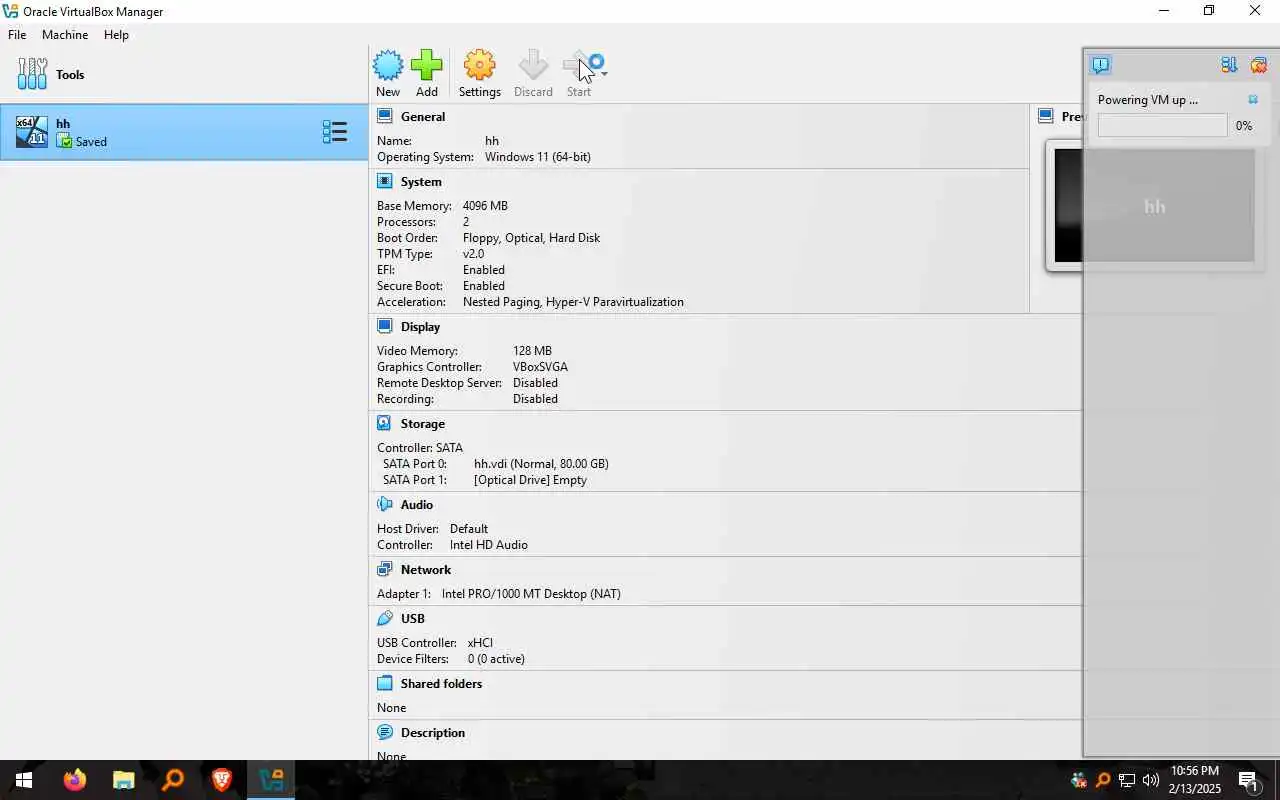Click the keep finished progresses icon in notifications

pos(1229,65)
